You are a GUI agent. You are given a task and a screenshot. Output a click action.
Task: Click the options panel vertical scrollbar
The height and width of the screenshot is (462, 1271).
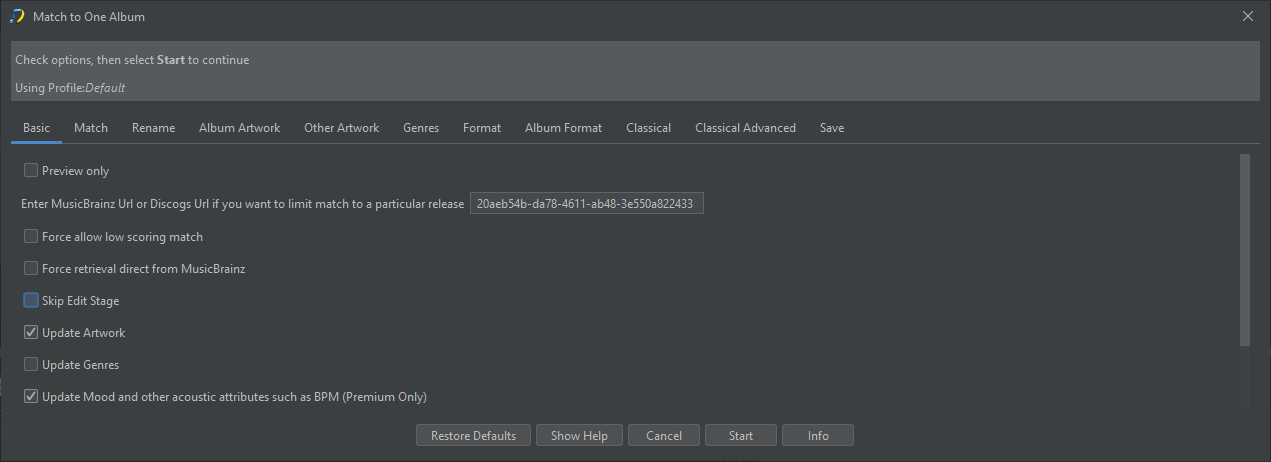click(x=1244, y=250)
